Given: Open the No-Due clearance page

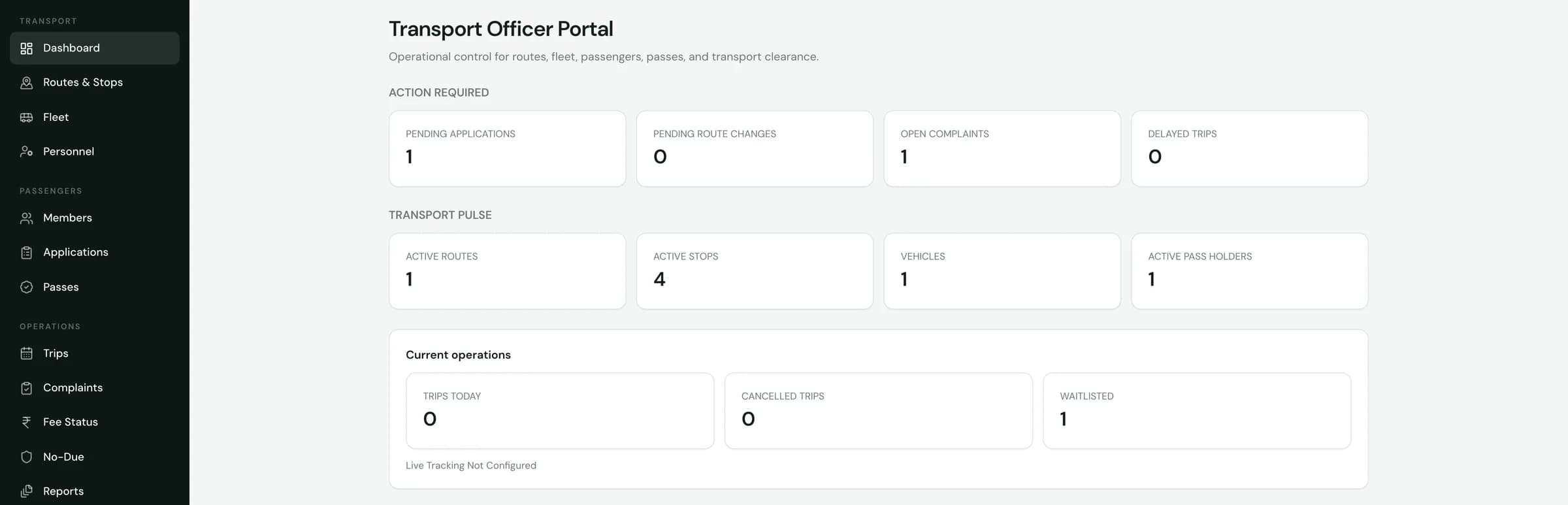Looking at the screenshot, I should coord(95,457).
